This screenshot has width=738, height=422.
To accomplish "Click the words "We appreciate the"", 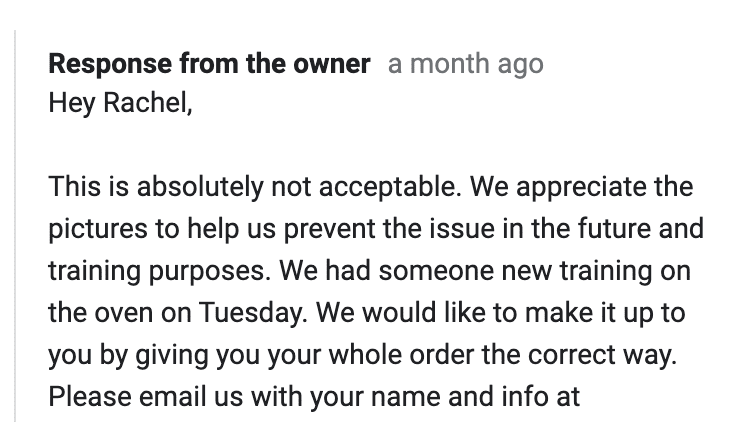I will tap(582, 187).
